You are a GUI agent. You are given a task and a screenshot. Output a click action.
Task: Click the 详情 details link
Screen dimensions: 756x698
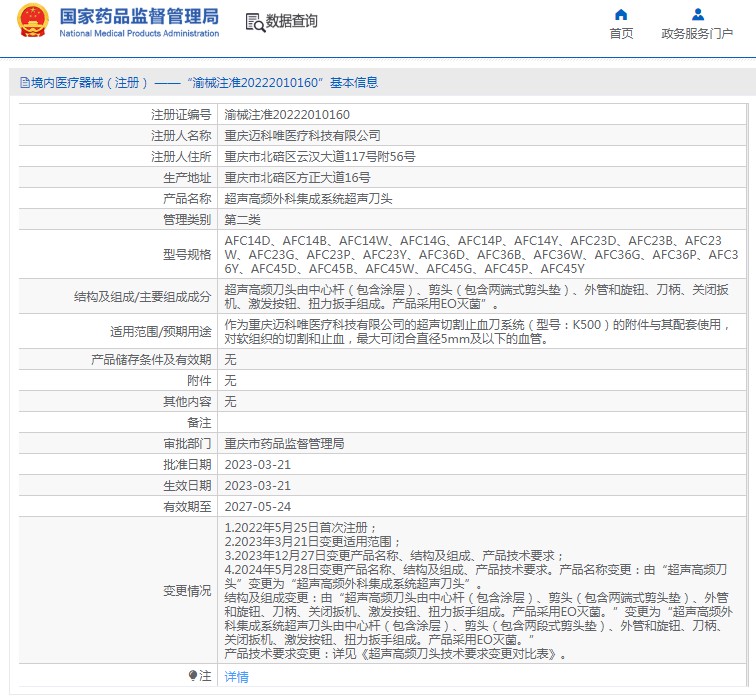237,677
